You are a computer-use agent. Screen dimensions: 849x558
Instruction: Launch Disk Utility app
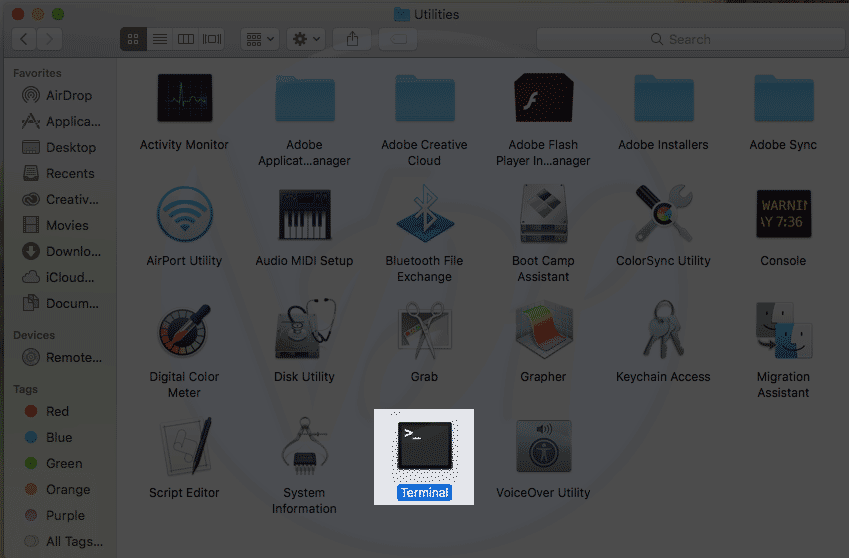304,331
